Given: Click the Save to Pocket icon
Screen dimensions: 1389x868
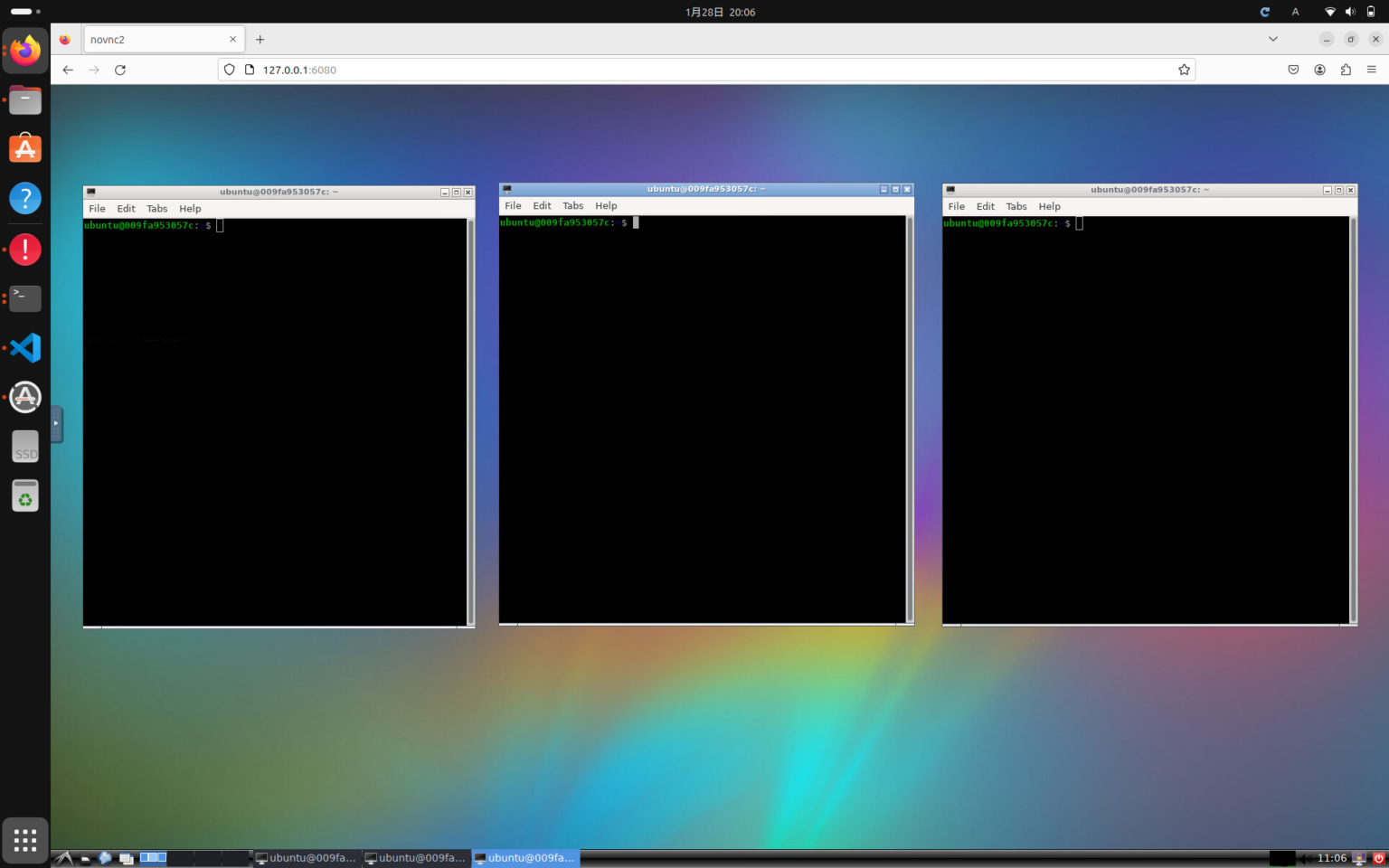Looking at the screenshot, I should pyautogui.click(x=1293, y=70).
